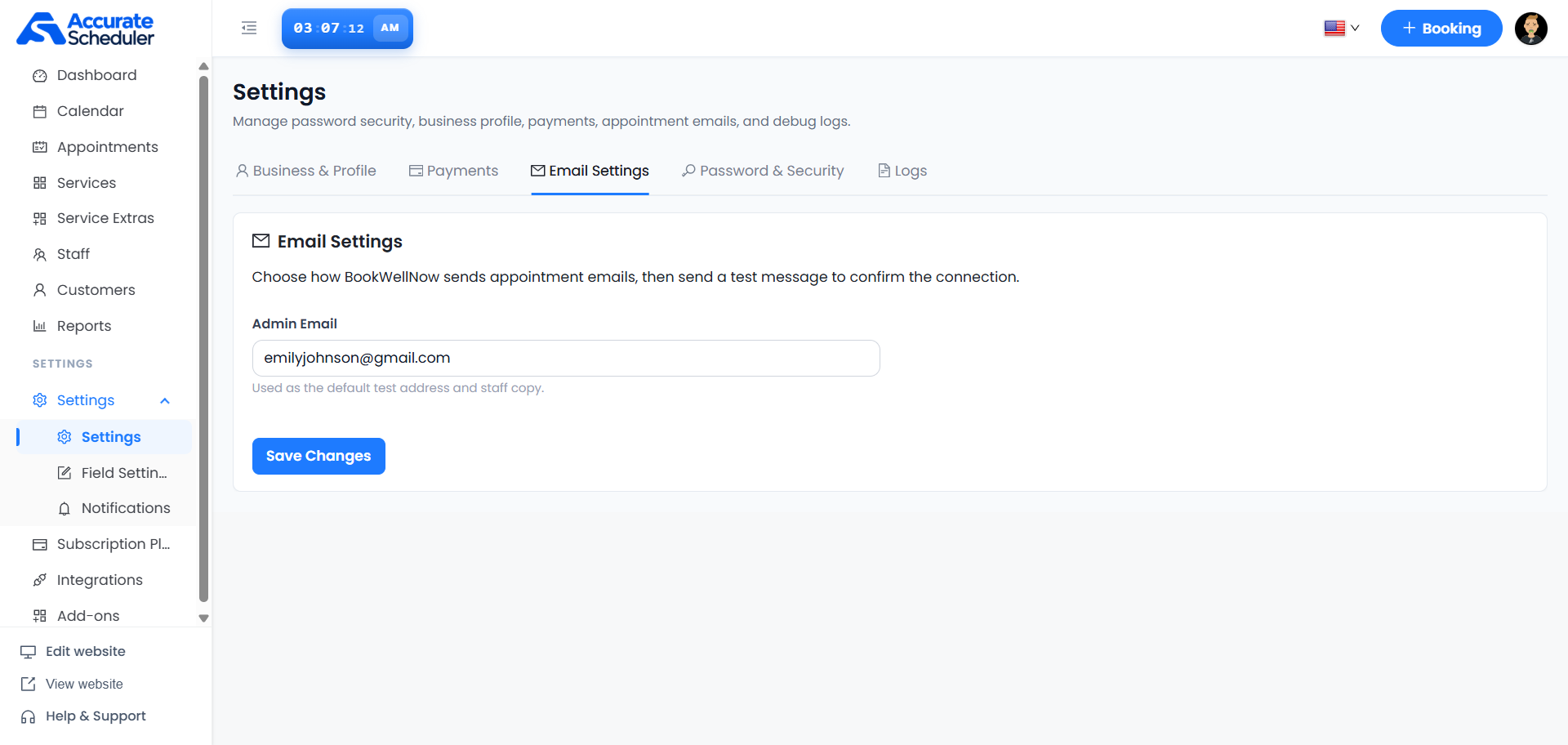This screenshot has height=745, width=1568.
Task: Click the Integrations plug icon
Action: pos(39,580)
